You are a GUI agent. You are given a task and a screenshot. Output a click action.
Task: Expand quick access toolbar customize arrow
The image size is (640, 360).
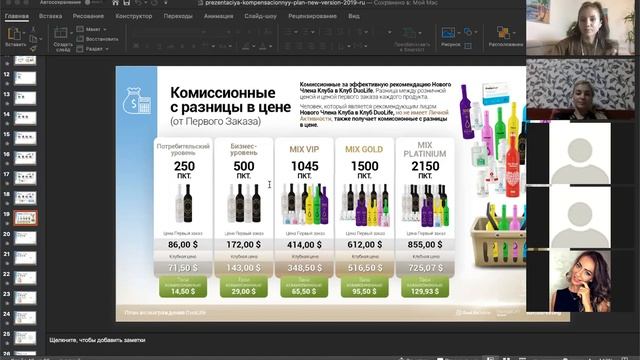coord(166,3)
